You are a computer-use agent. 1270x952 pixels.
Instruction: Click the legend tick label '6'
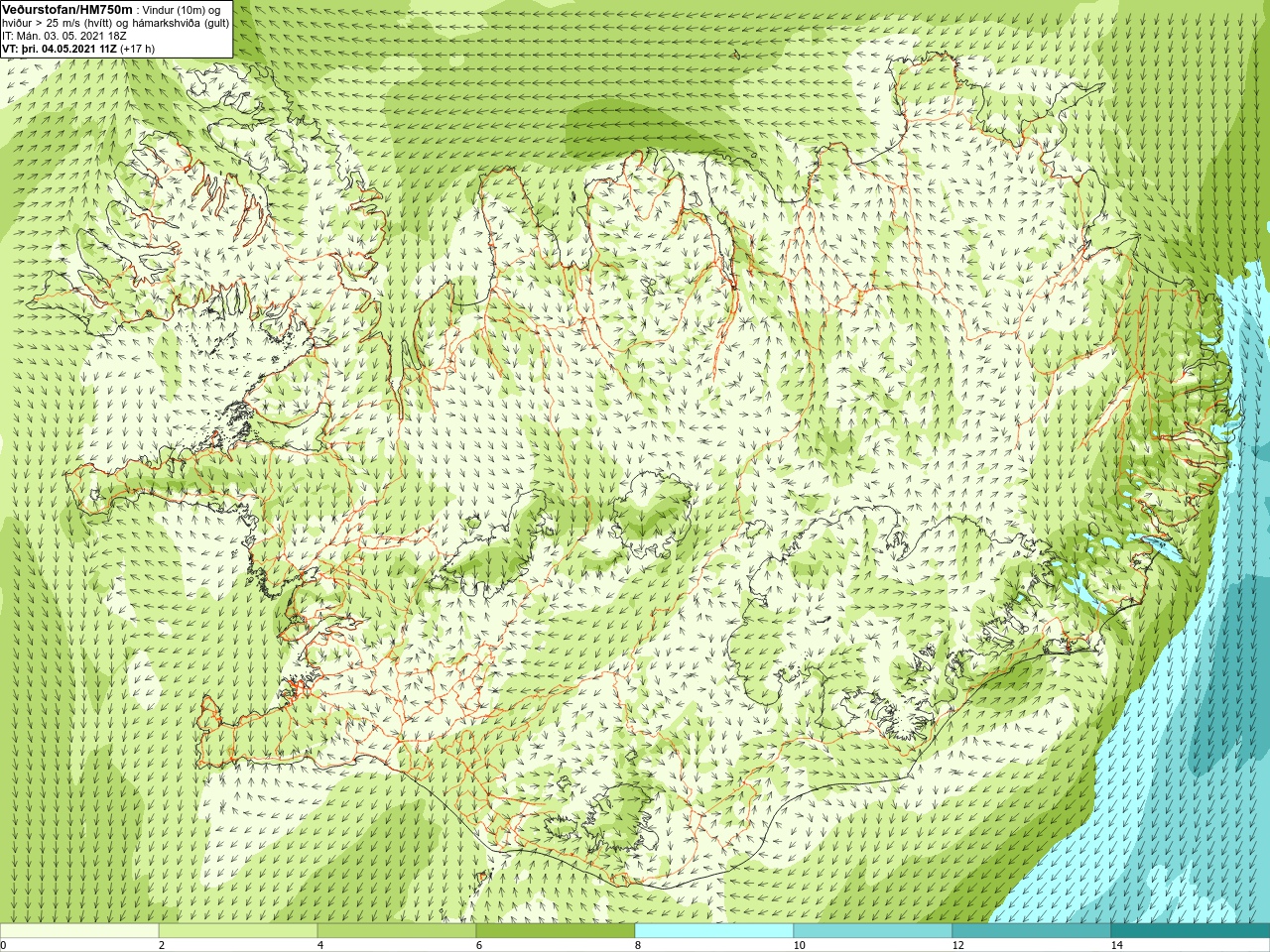coord(479,945)
